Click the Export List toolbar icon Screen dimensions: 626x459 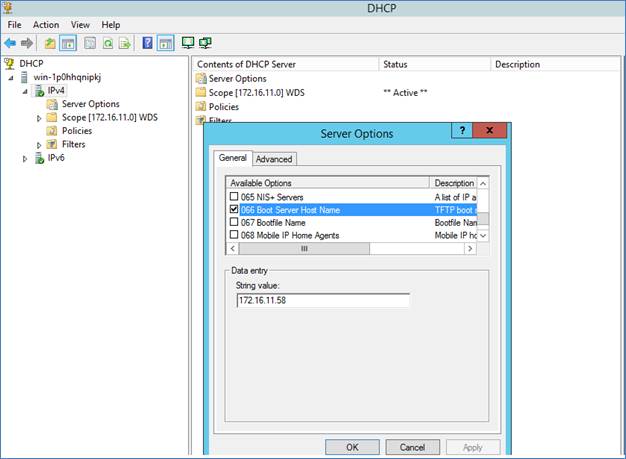[125, 43]
